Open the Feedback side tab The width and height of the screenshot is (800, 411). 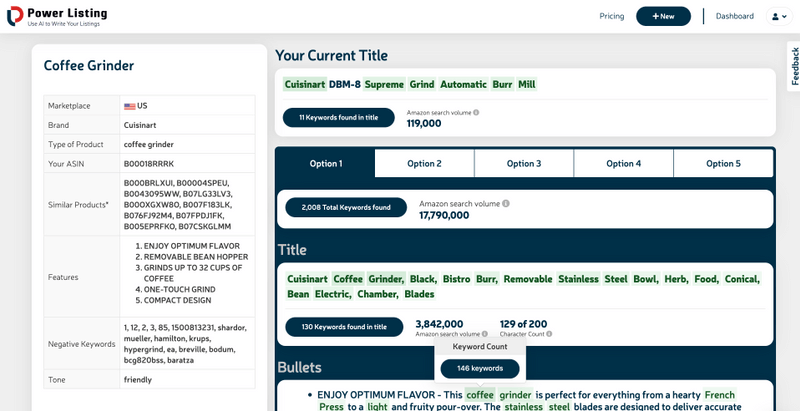click(x=794, y=66)
